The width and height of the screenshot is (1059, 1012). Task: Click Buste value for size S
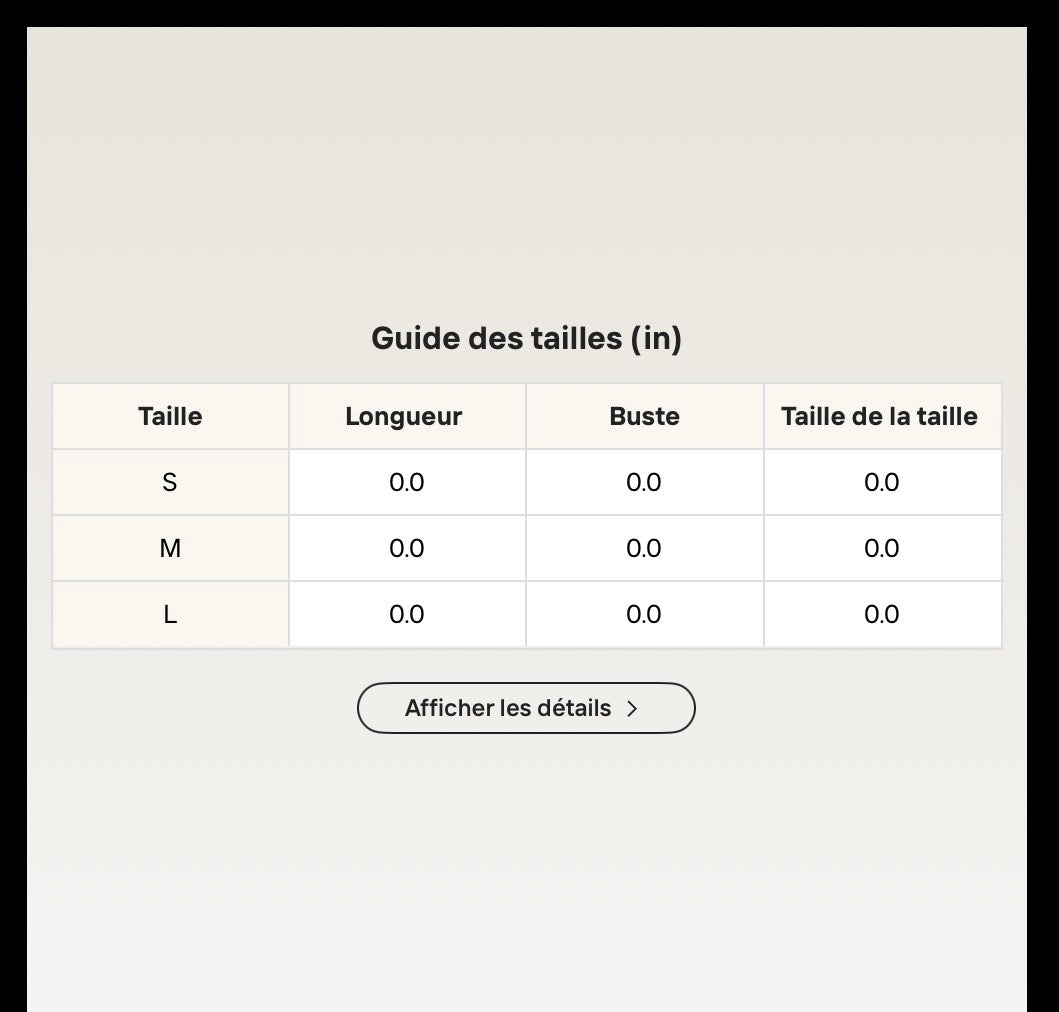click(x=645, y=482)
